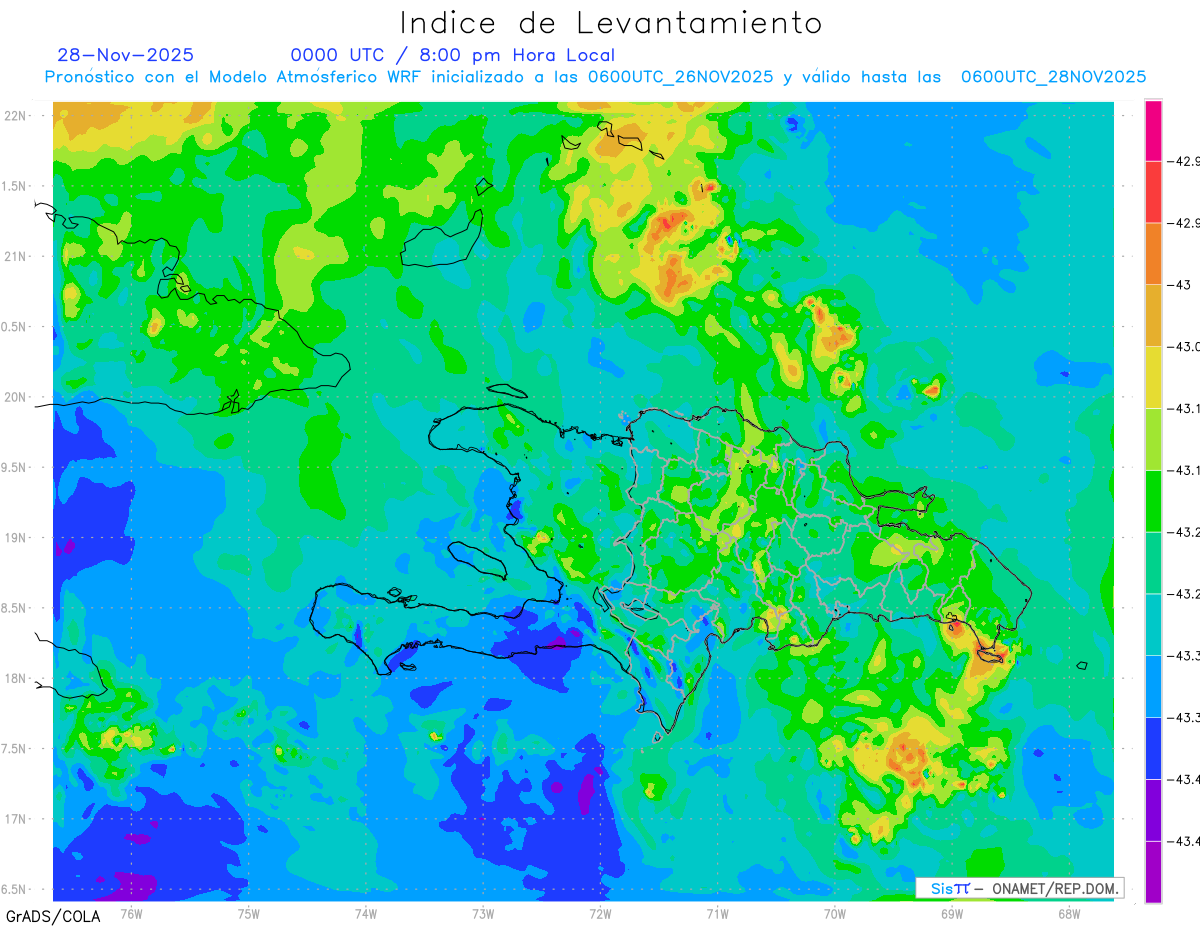Screen dimensions: 1200x927
Task: Select the gold-amber legend color swatch
Action: click(x=1153, y=316)
